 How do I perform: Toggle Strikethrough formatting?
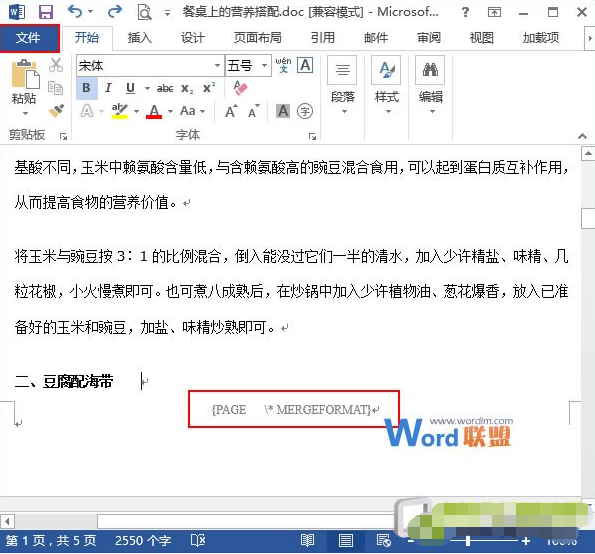click(165, 88)
